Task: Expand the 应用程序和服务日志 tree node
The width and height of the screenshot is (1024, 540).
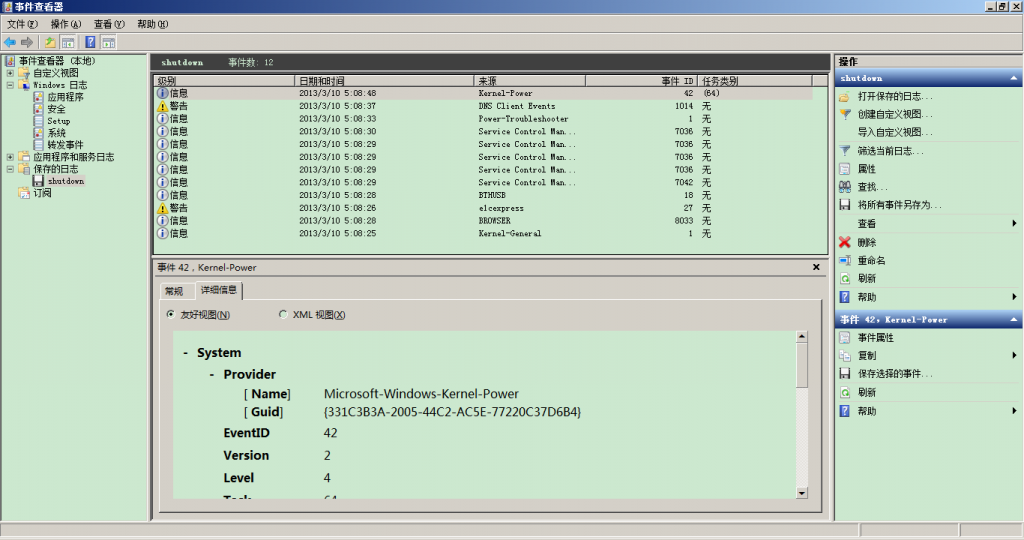Action: pyautogui.click(x=10, y=157)
